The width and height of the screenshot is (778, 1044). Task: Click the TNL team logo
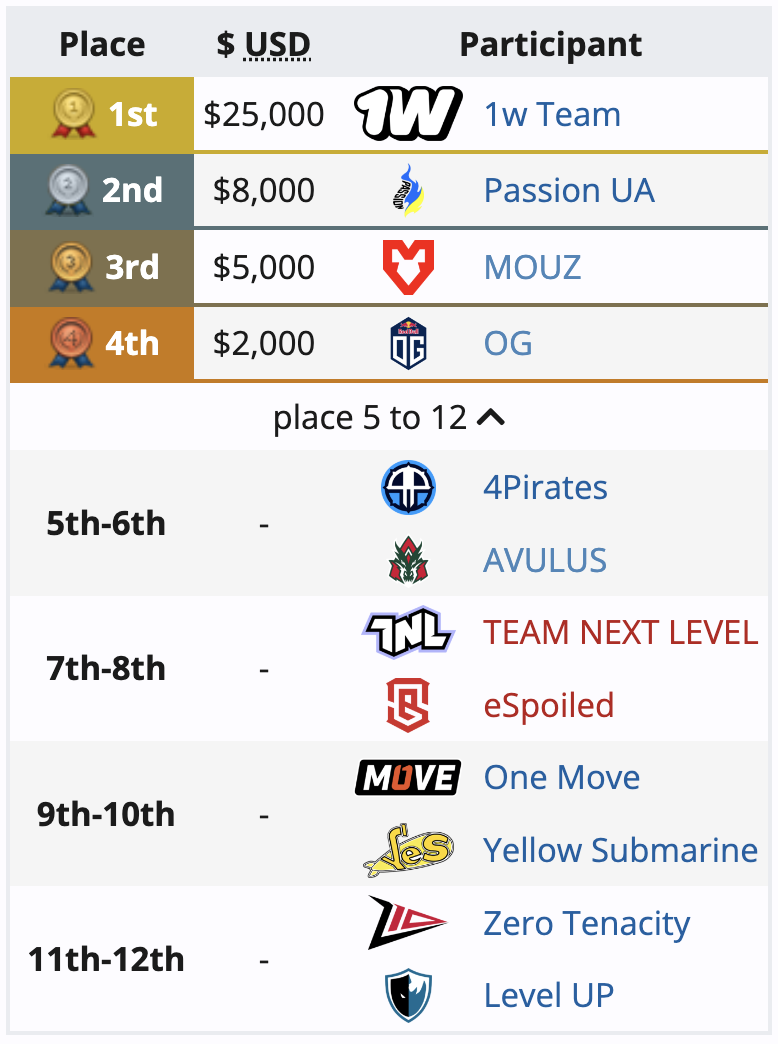coord(408,632)
